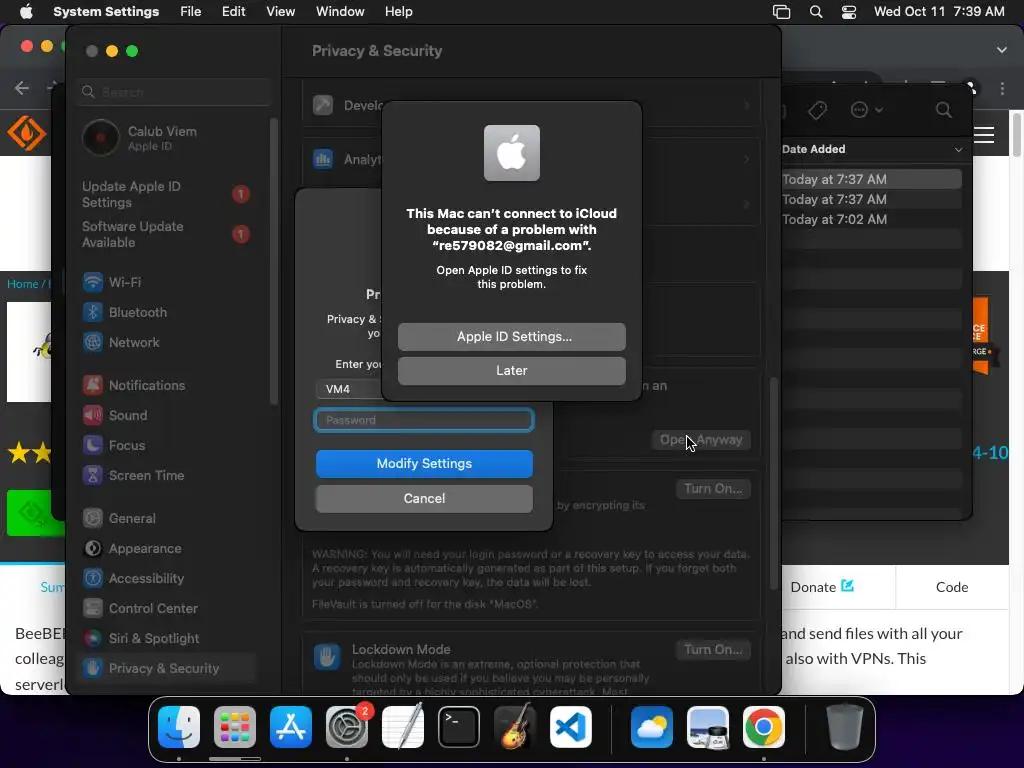Switch to the Code tab on webpage
1024x768 pixels.
952,587
